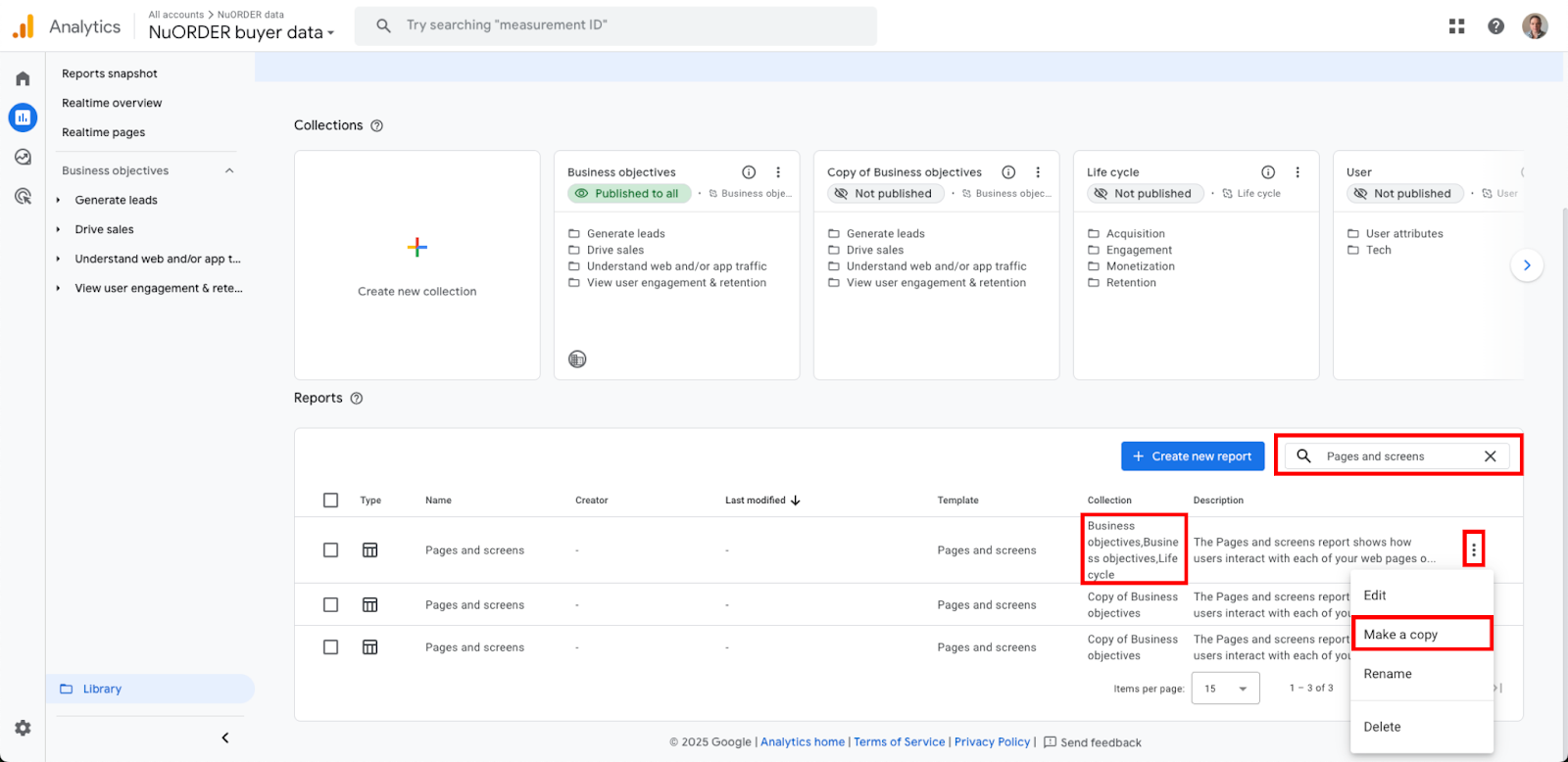Click the Reports section help icon
The height and width of the screenshot is (762, 1568).
[x=357, y=398]
